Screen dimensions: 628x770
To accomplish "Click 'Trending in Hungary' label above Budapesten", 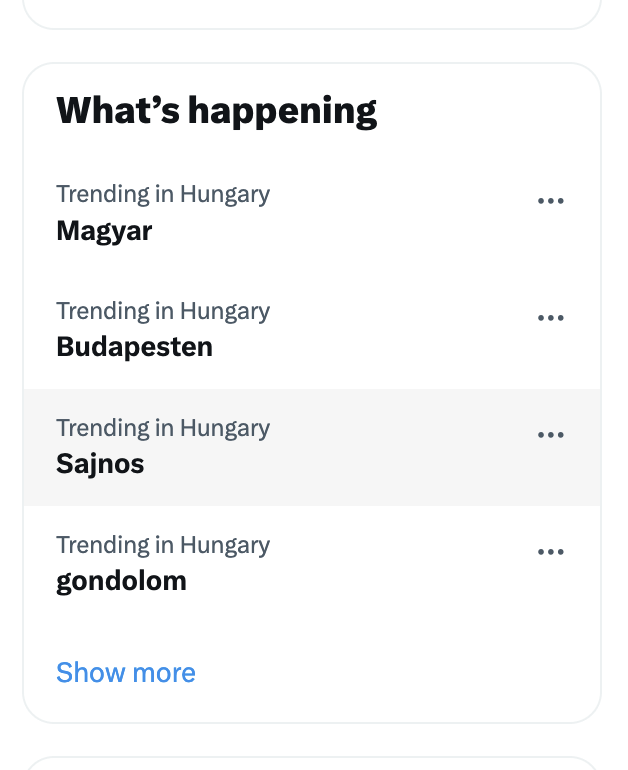I will 163,311.
